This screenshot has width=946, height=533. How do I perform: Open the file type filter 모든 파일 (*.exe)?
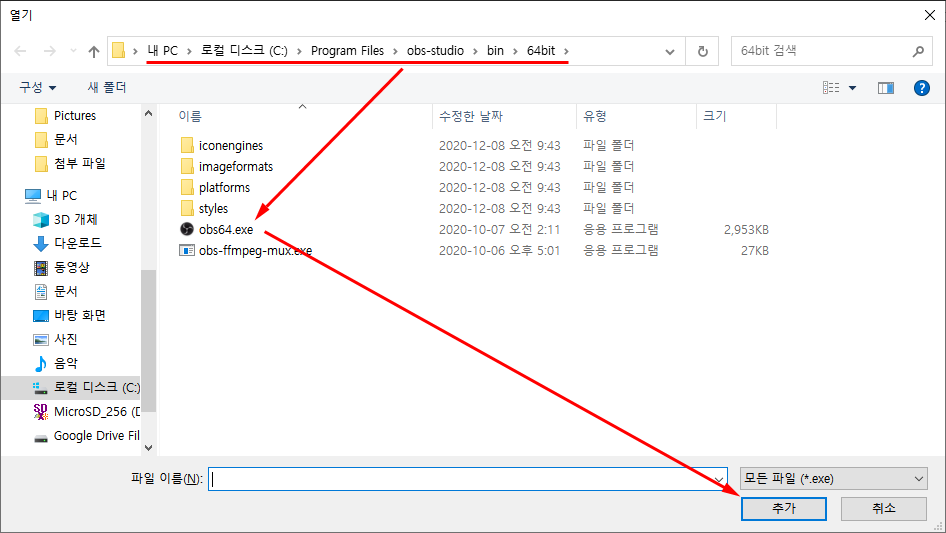[834, 479]
